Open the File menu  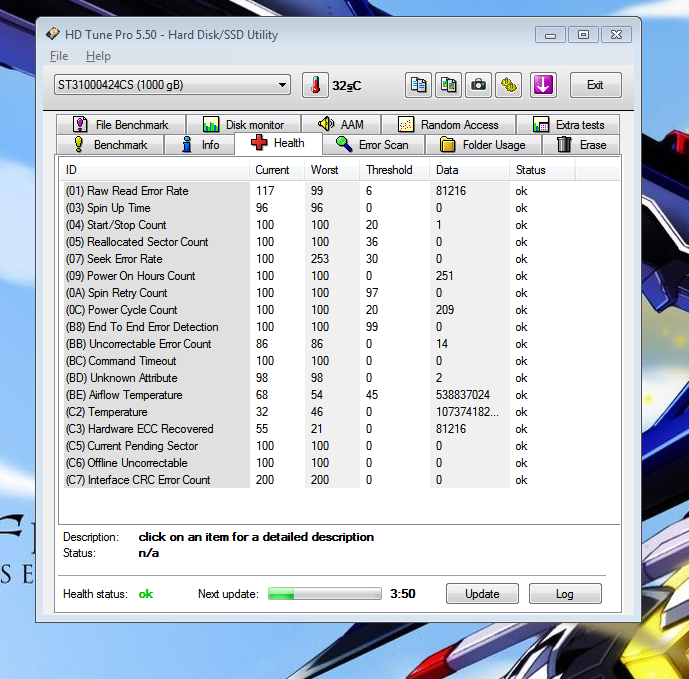coord(59,56)
